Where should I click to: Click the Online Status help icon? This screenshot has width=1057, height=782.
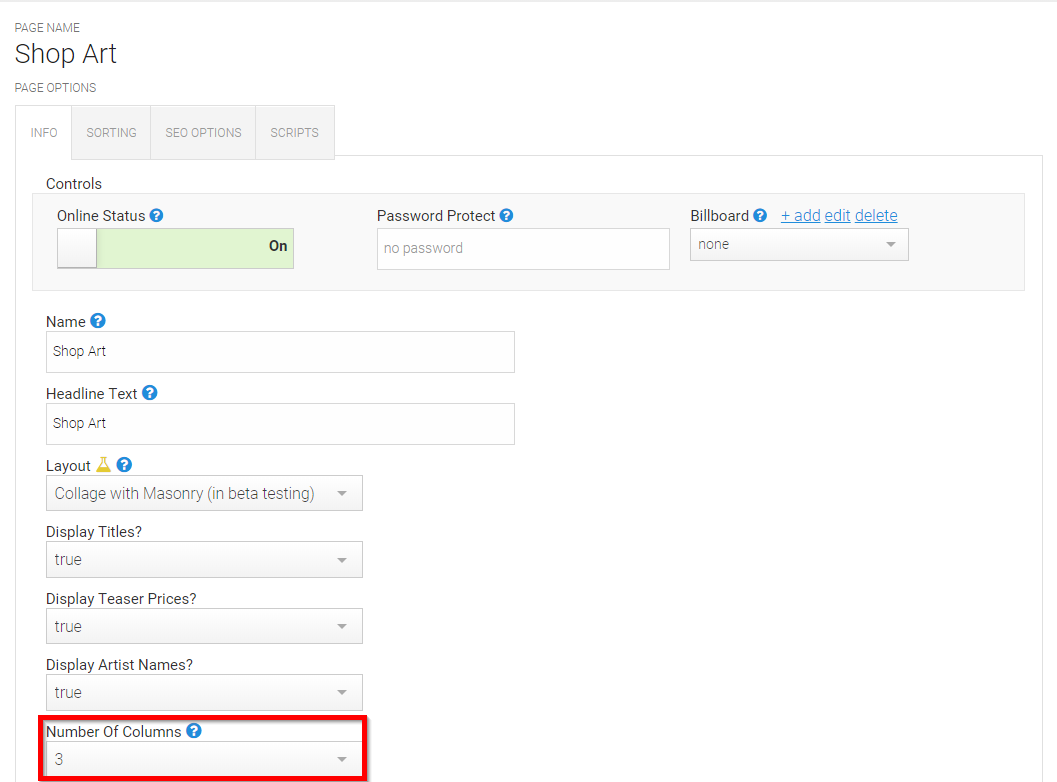(156, 216)
